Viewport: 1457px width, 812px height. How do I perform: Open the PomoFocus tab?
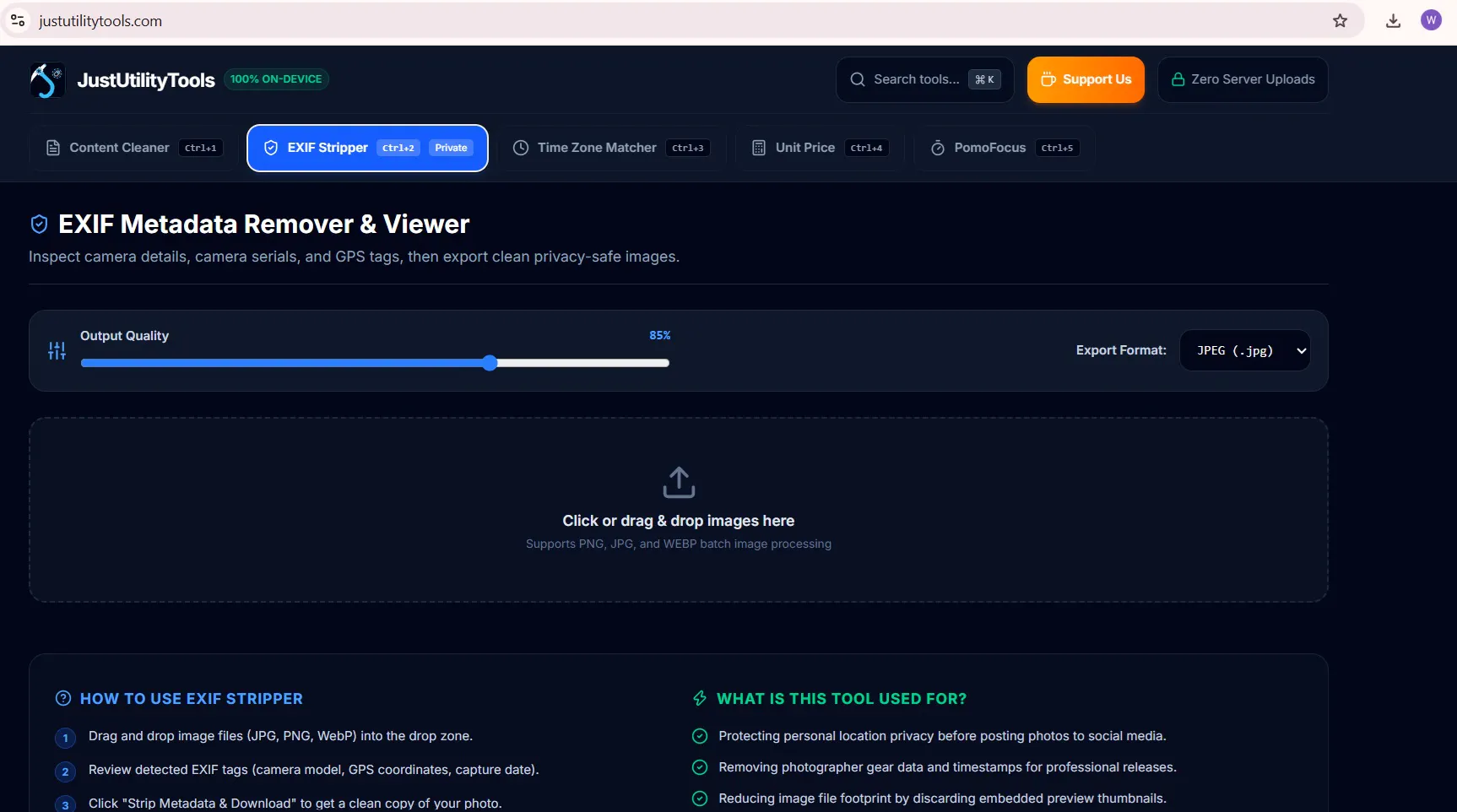tap(1005, 148)
